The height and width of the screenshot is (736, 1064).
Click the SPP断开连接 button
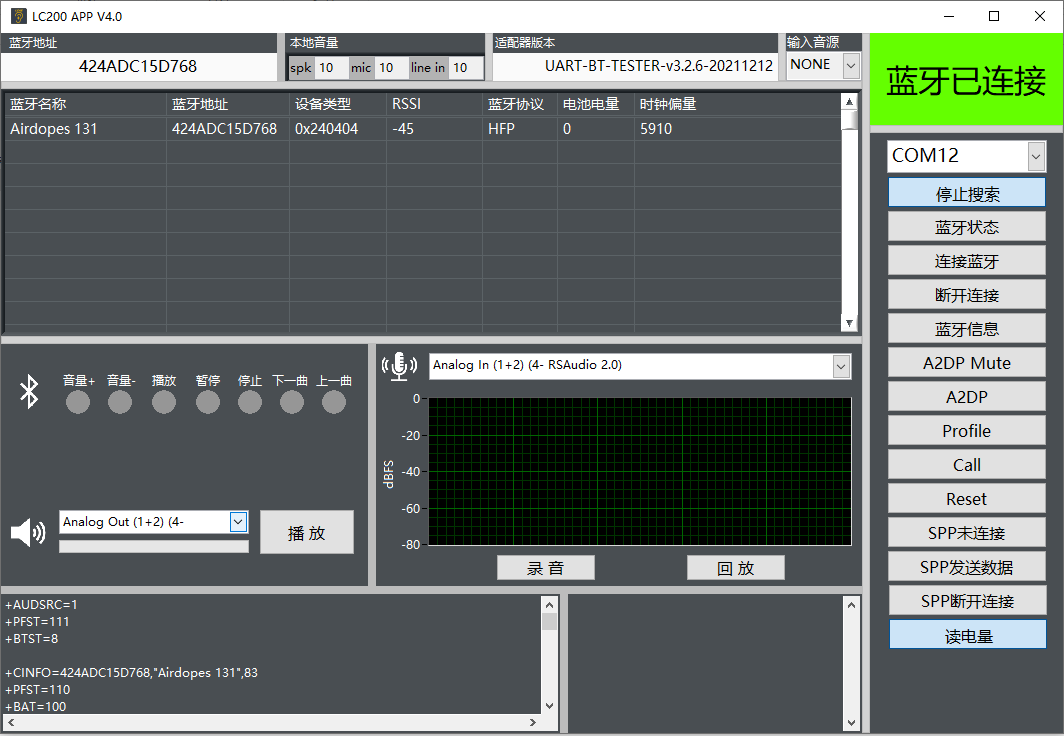[x=967, y=600]
